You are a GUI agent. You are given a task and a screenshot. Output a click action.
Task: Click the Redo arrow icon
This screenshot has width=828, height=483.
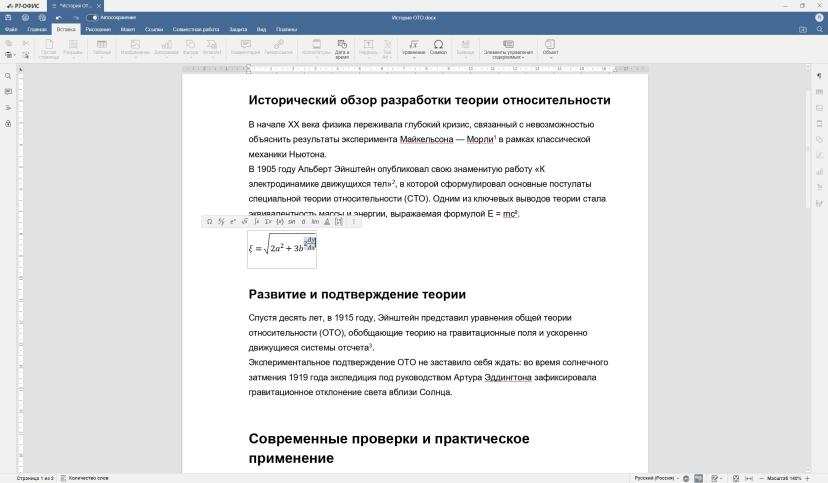(76, 17)
